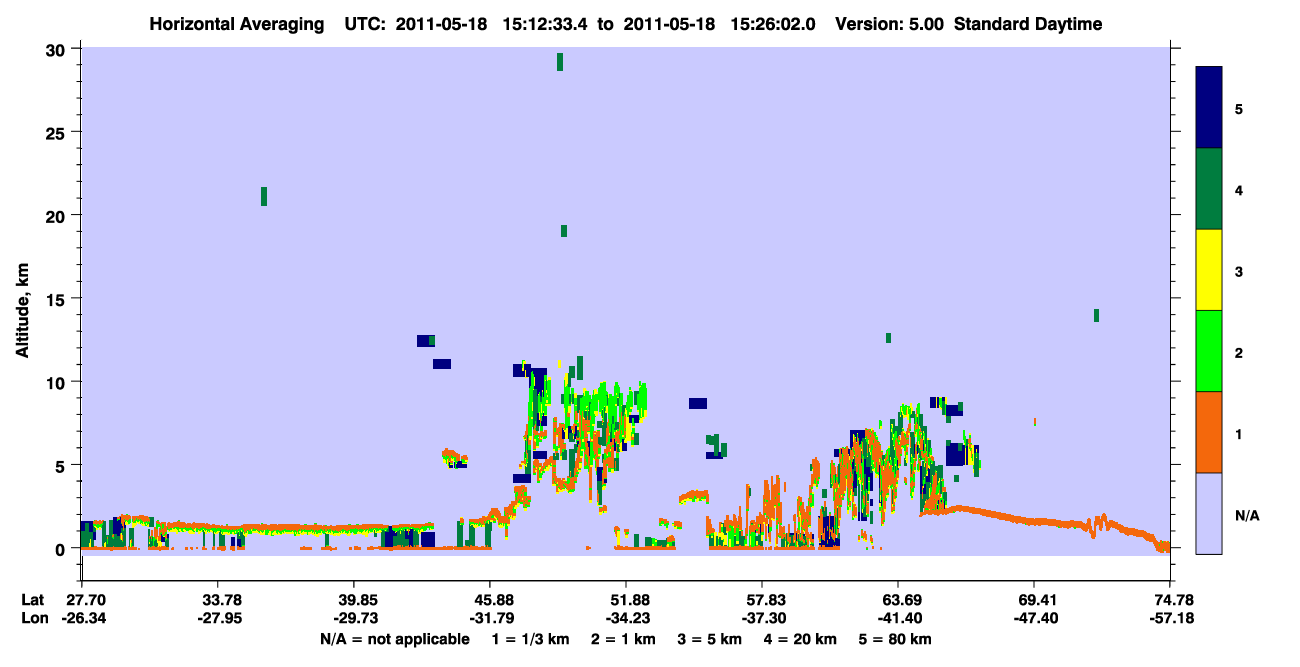Click the legend entry '1 = 1/3 km'
The width and height of the screenshot is (1300, 667).
(532, 639)
